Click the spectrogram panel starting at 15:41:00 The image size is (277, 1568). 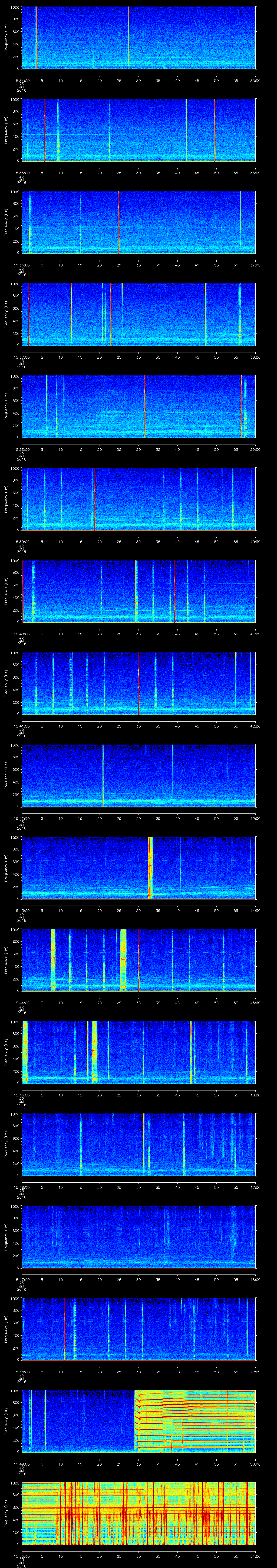(x=138, y=683)
